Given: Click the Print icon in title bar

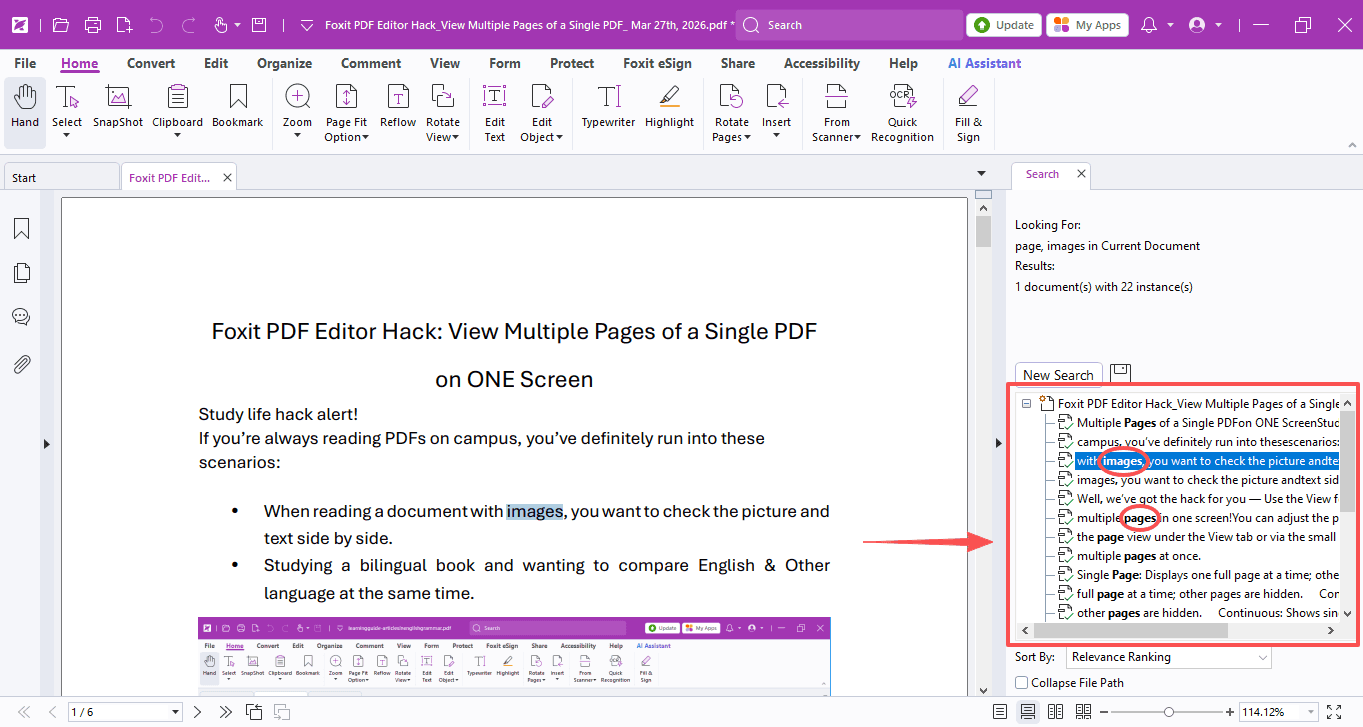Looking at the screenshot, I should pyautogui.click(x=93, y=25).
